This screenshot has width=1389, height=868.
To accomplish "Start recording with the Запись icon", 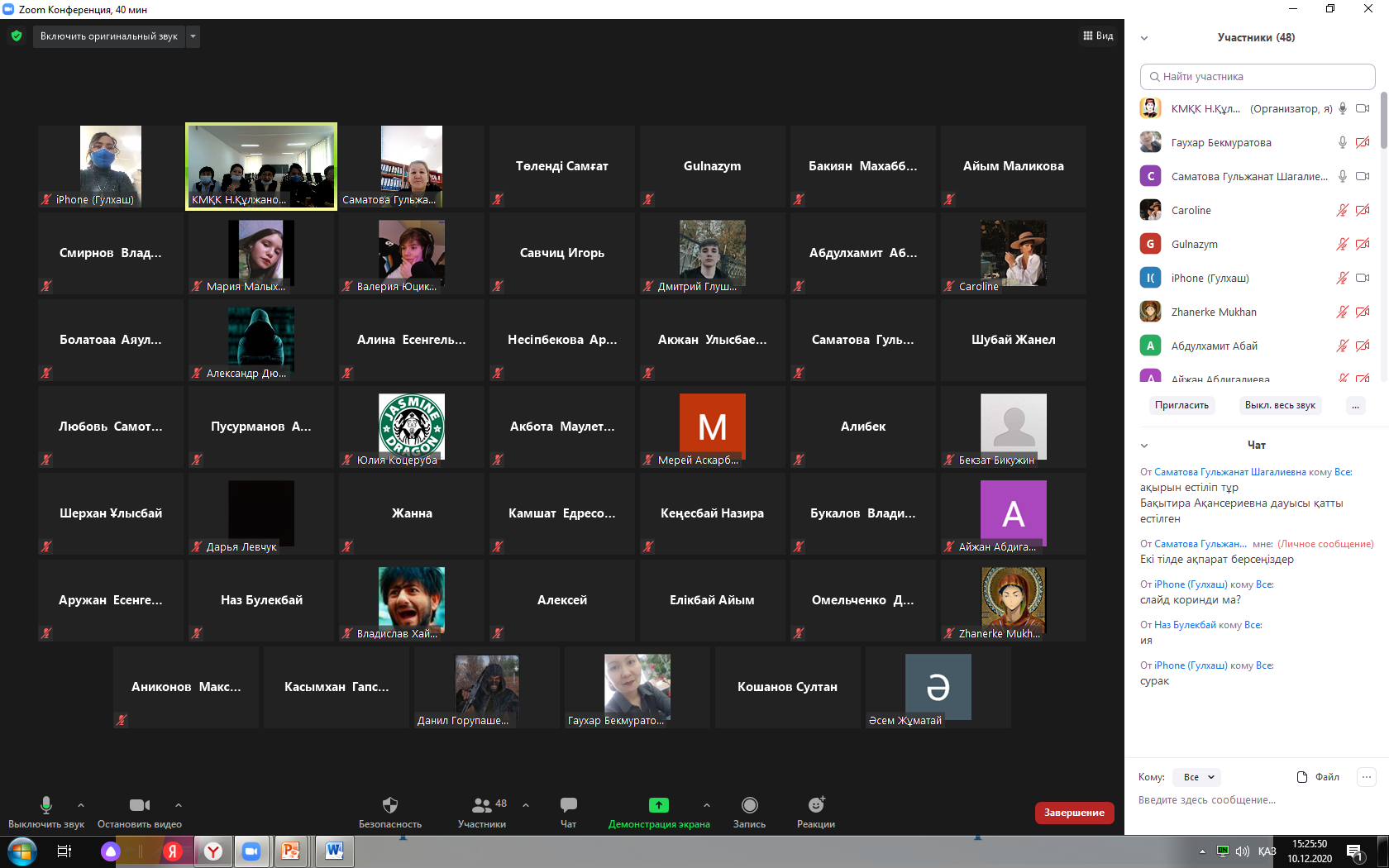I will click(749, 805).
